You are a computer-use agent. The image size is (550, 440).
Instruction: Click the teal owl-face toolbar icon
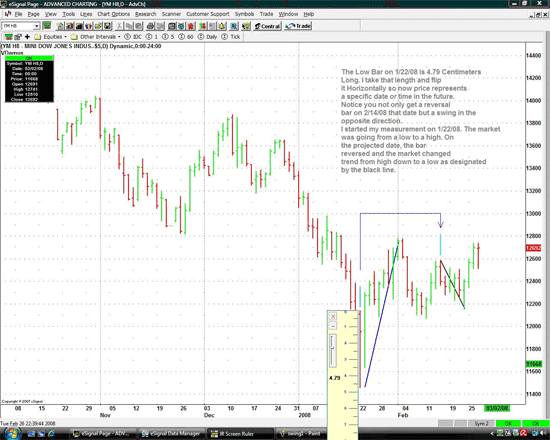[181, 26]
